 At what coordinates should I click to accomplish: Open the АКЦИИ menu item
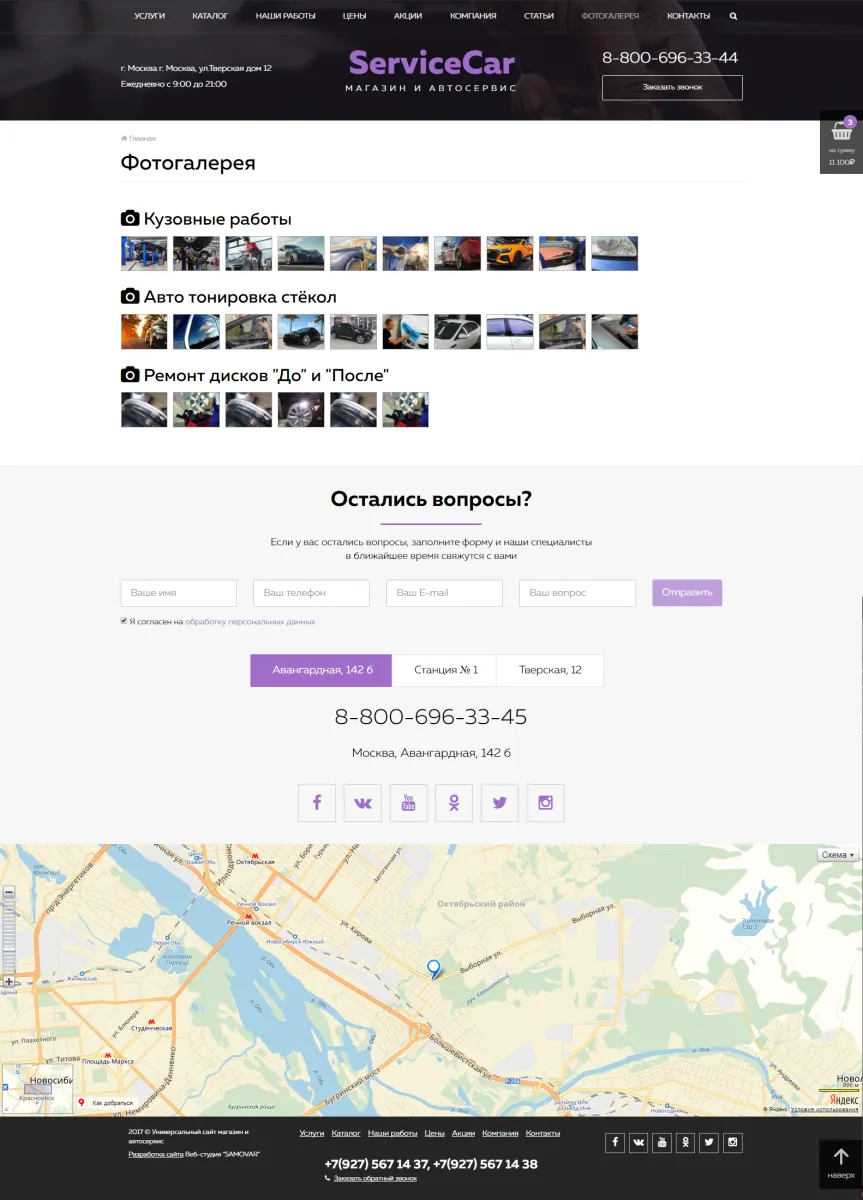pos(407,16)
